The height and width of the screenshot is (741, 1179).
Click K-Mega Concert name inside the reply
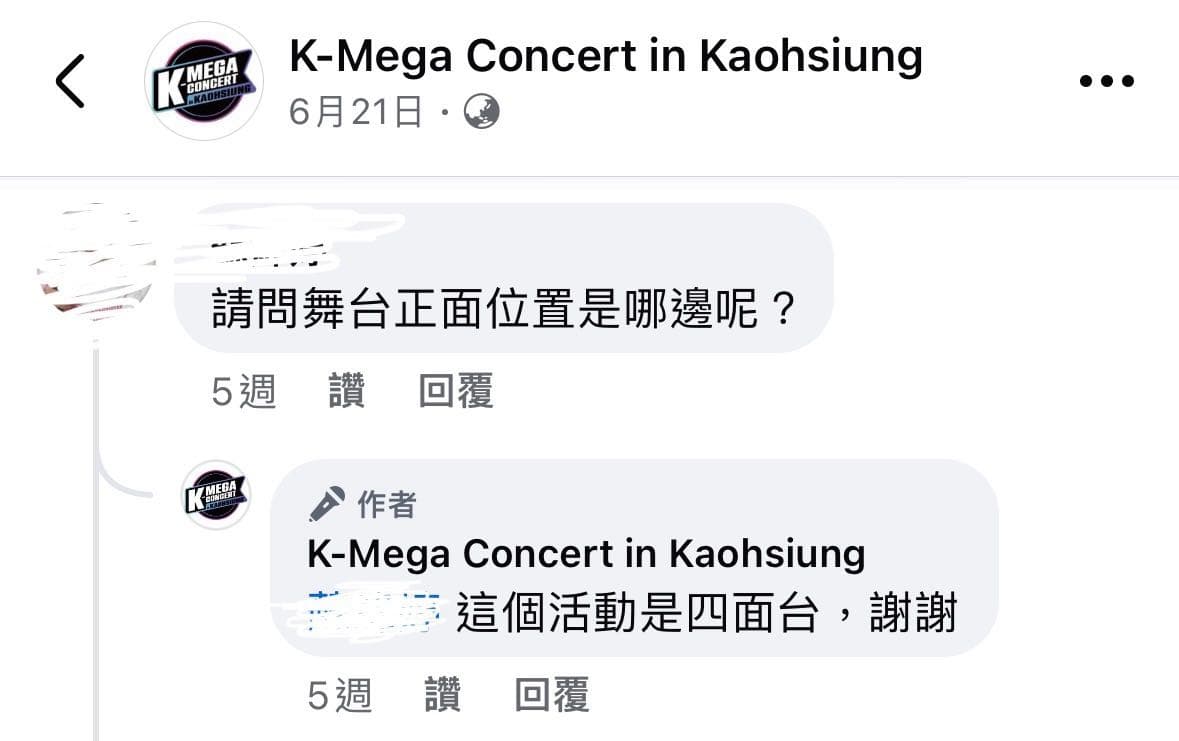[585, 552]
